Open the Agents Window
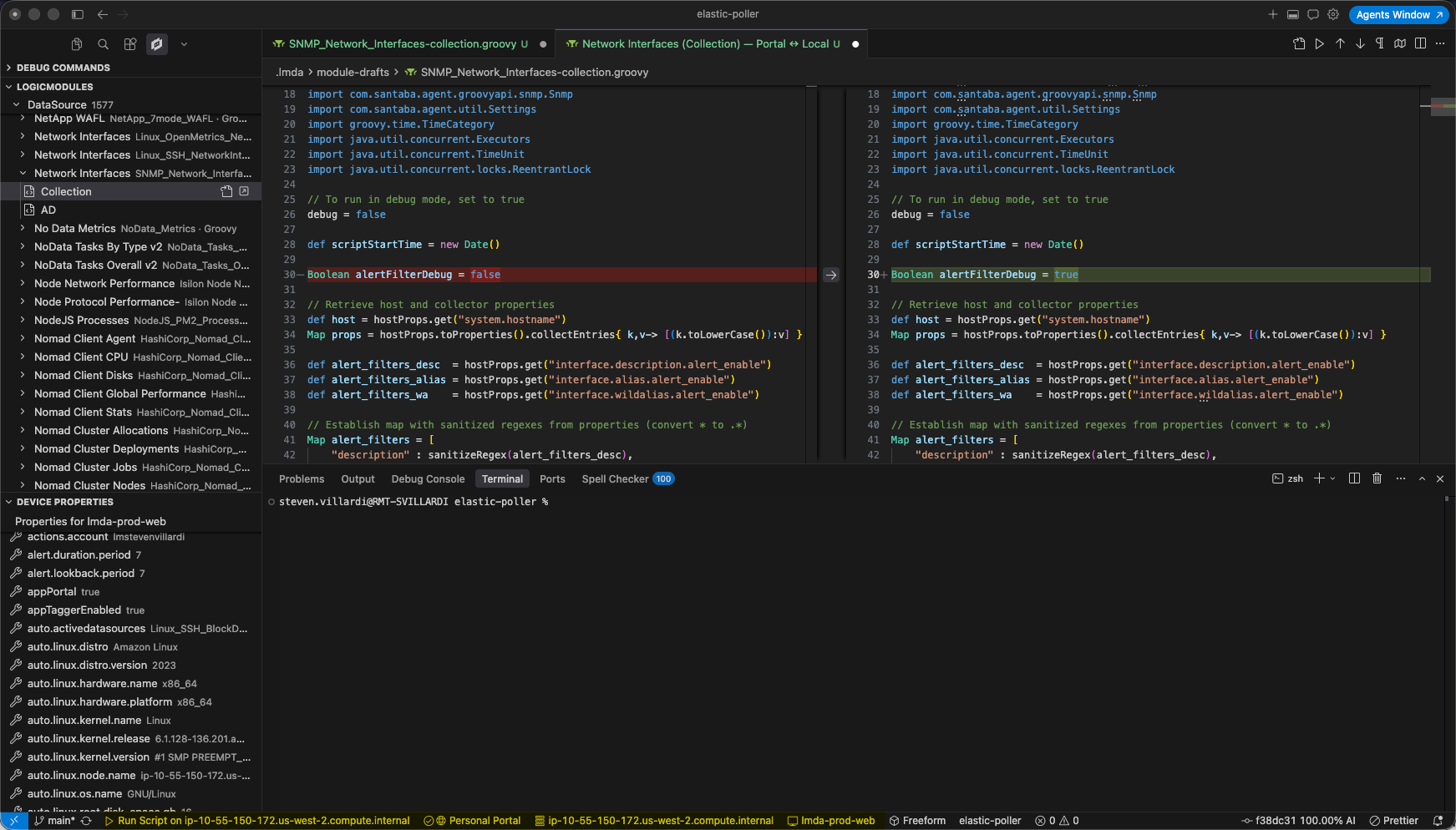This screenshot has height=830, width=1456. coord(1399,14)
